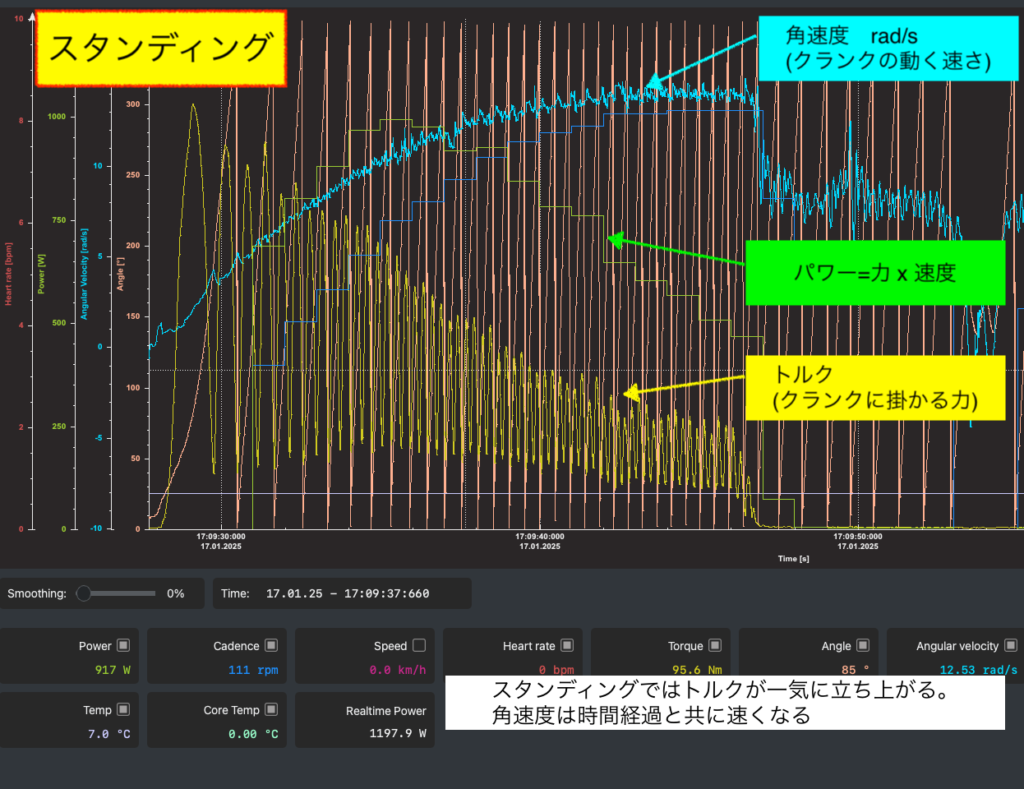Screen dimensions: 1024x789
Task: Toggle the Temp checkbox
Action: (123, 710)
